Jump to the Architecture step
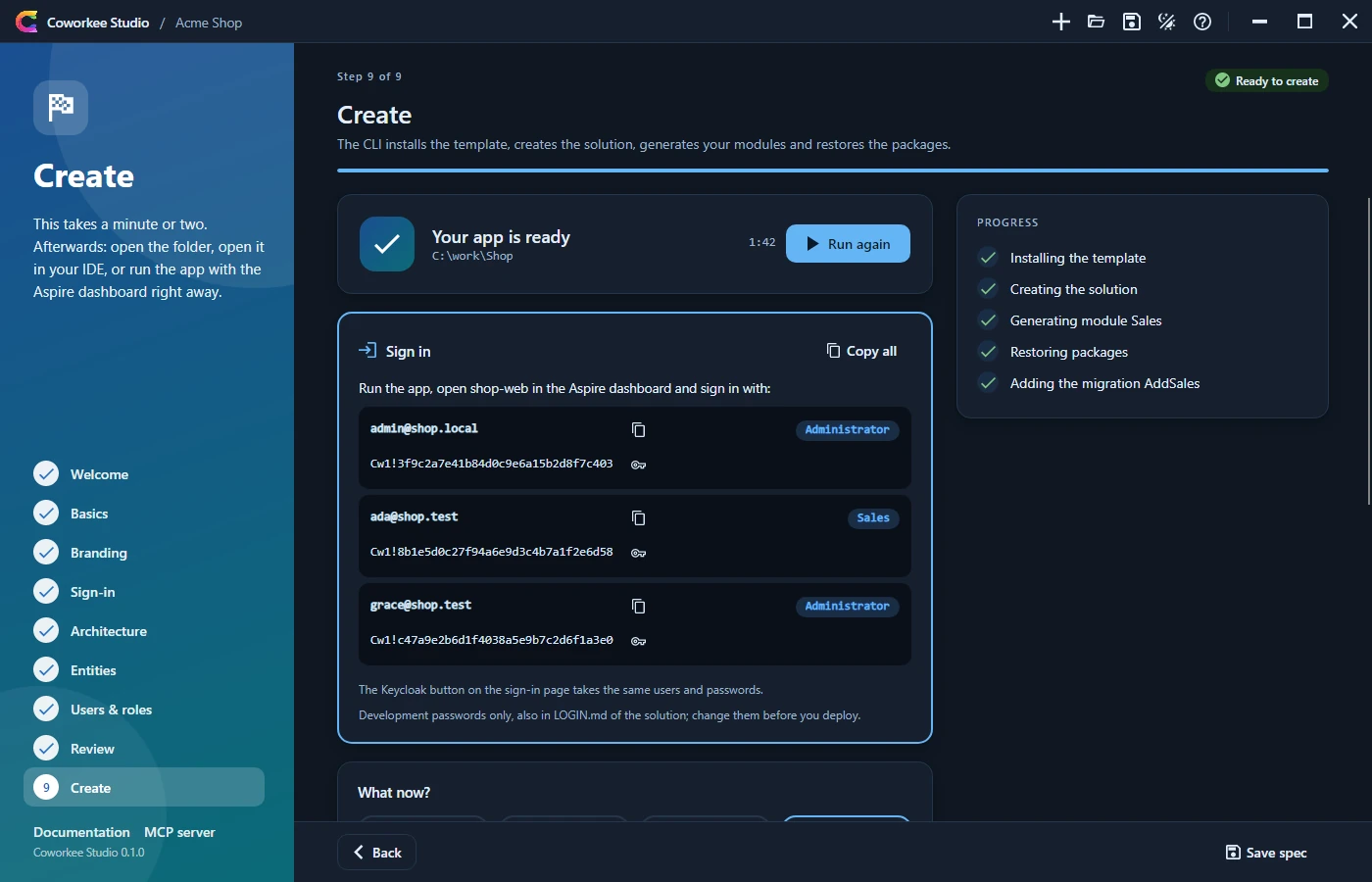1372x882 pixels. click(144, 631)
